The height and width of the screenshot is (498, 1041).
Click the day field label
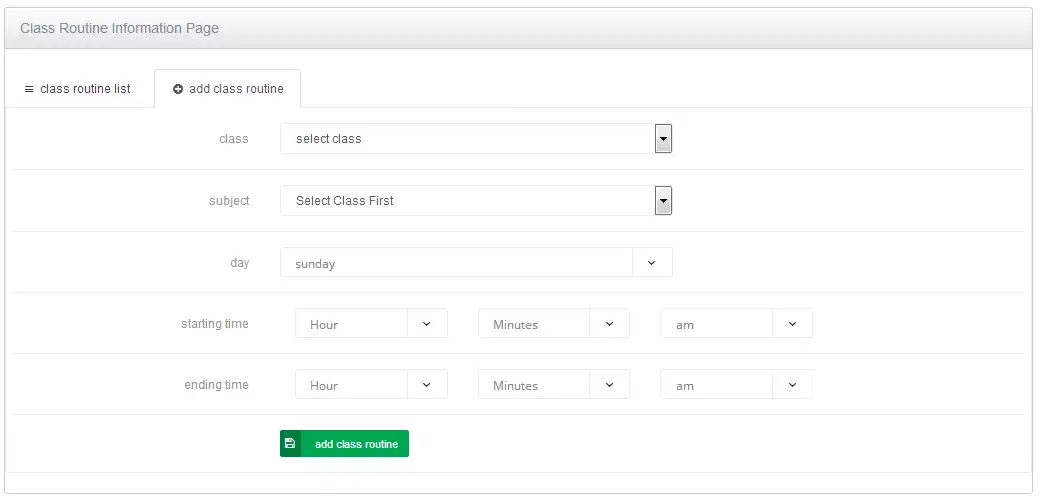pyautogui.click(x=240, y=263)
